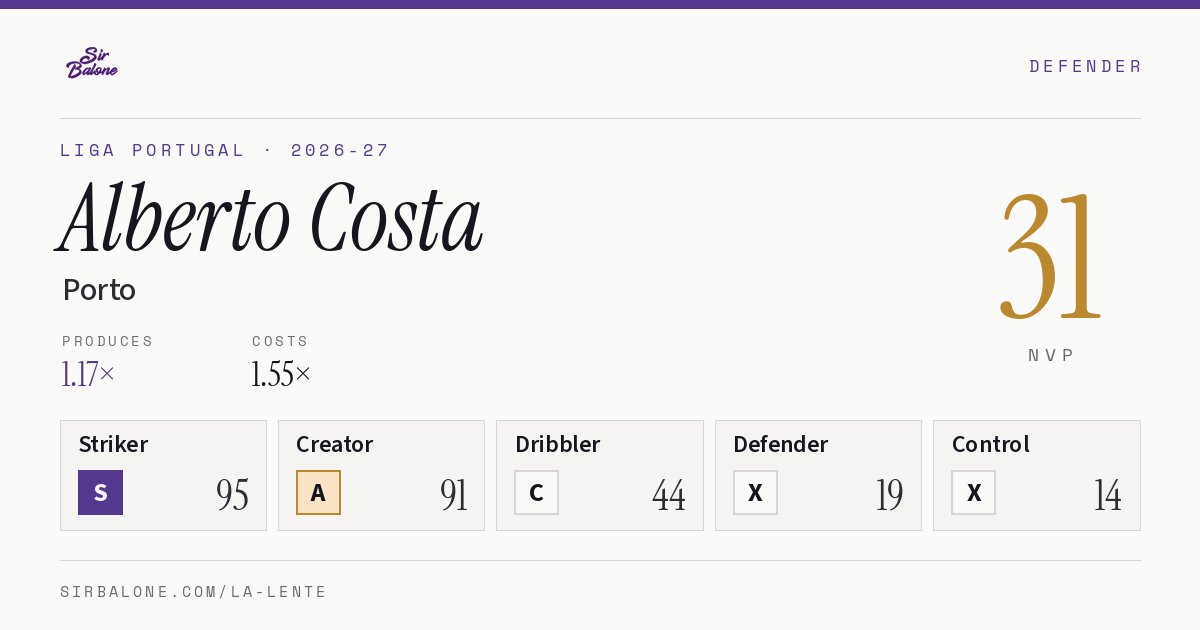This screenshot has height=630, width=1200.
Task: Click the PRODUCES label
Action: coord(108,341)
